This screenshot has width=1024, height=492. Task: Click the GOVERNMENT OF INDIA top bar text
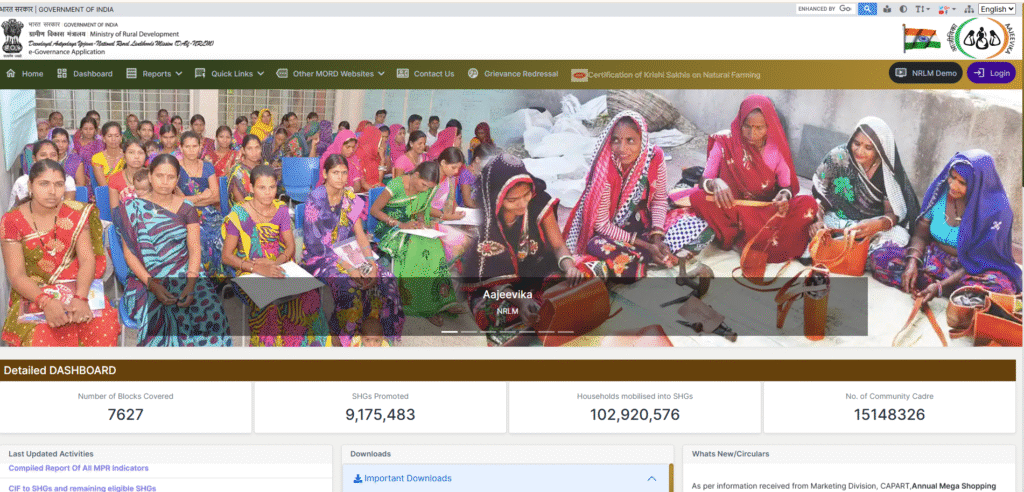(76, 9)
